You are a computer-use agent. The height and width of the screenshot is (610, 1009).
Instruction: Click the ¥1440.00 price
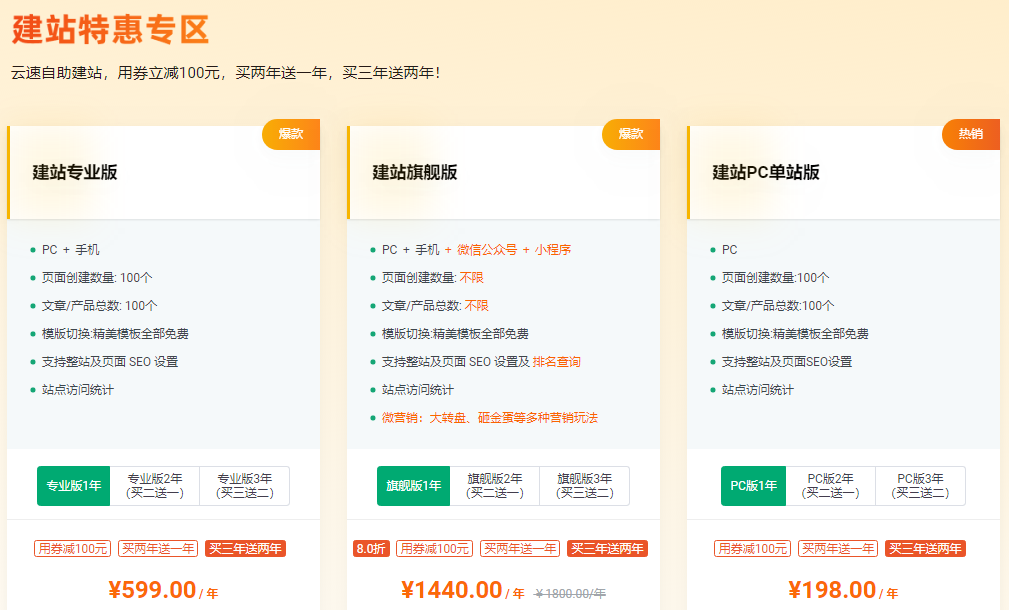click(451, 590)
